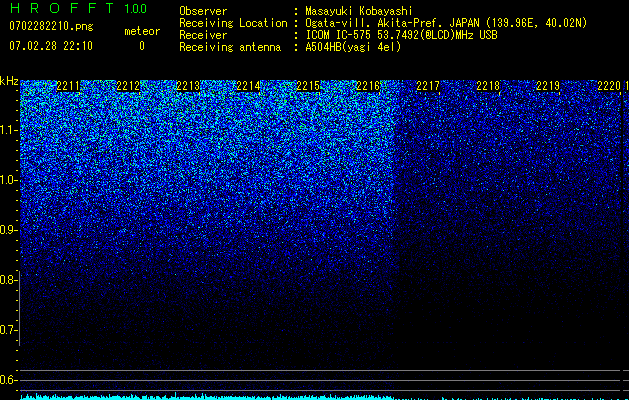Click the 2218 time marker

coord(488,86)
